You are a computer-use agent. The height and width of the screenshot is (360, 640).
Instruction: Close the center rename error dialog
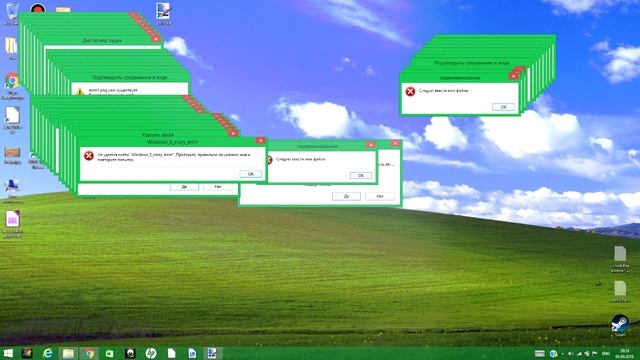371,144
